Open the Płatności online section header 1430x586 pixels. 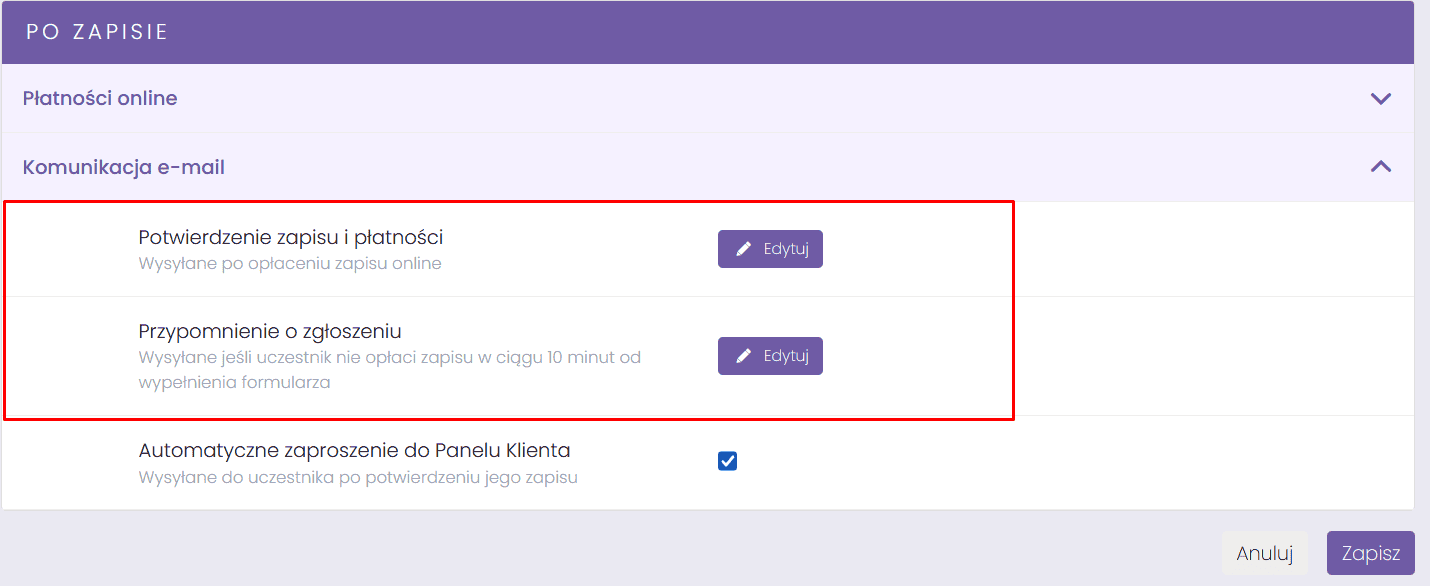(x=100, y=98)
